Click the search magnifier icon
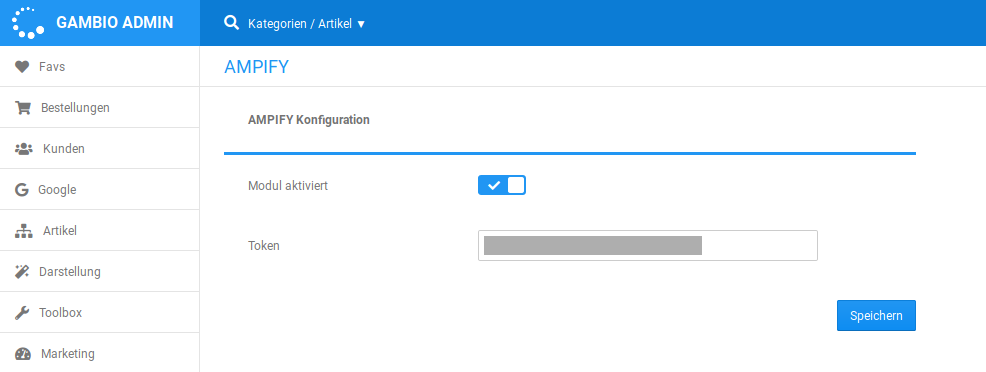 coord(231,23)
